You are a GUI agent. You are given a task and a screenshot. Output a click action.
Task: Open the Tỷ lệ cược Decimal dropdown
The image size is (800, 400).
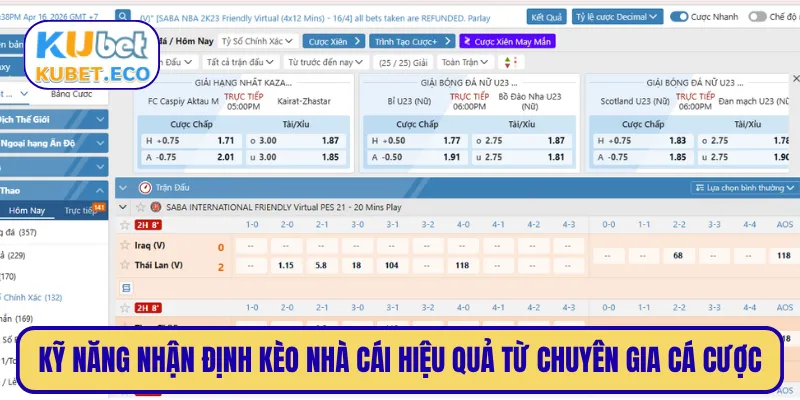coord(617,17)
